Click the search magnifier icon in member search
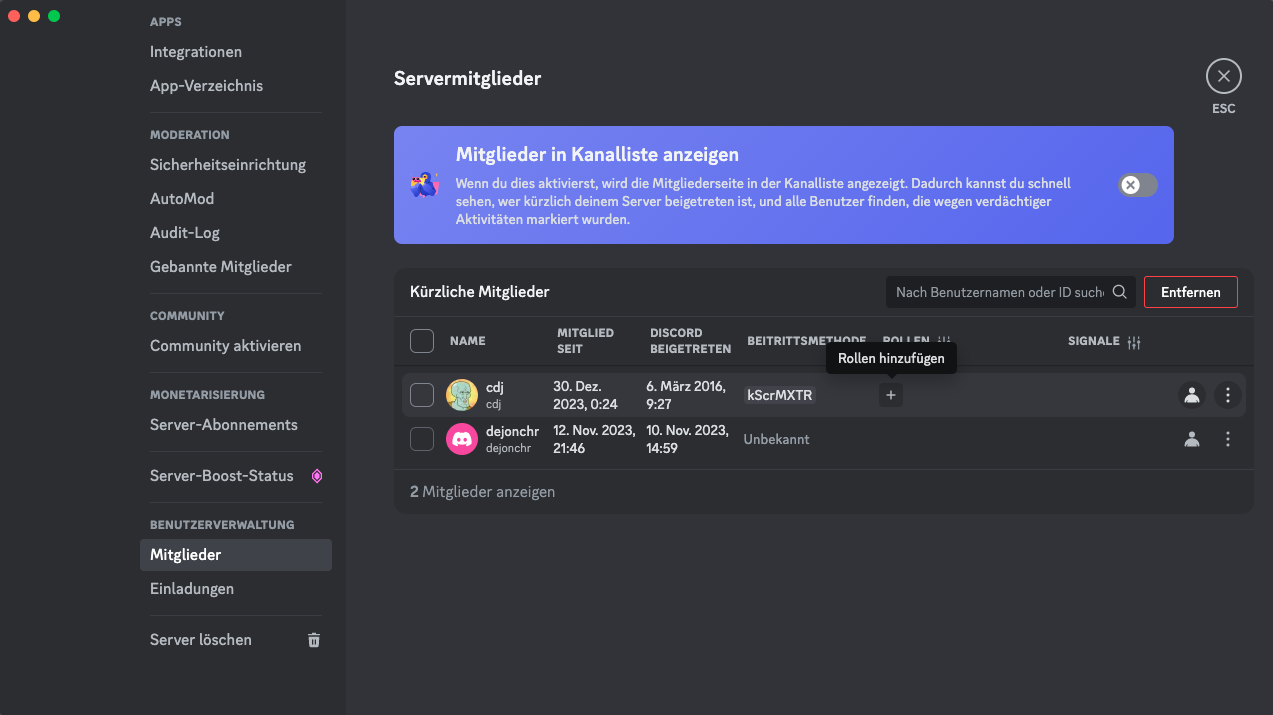 pyautogui.click(x=1120, y=292)
